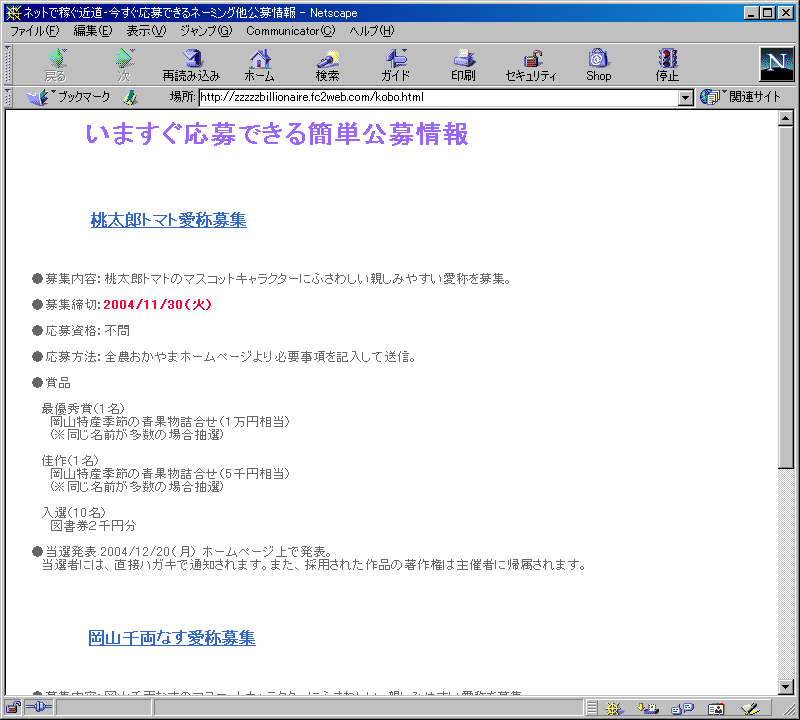Open the Address Book component icon

coord(716,708)
